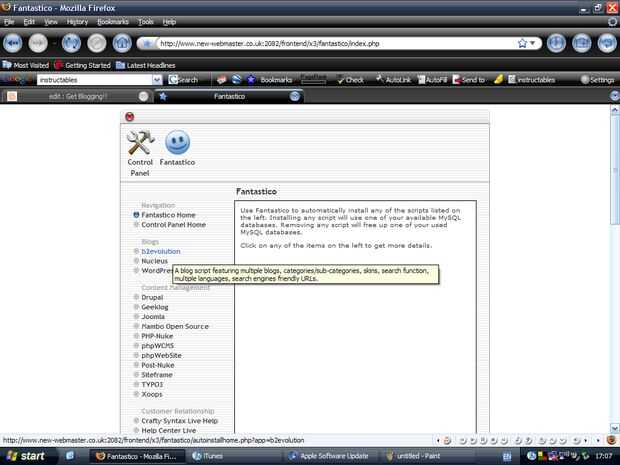The width and height of the screenshot is (620, 465).
Task: Open the Tools menu
Action: 146,22
